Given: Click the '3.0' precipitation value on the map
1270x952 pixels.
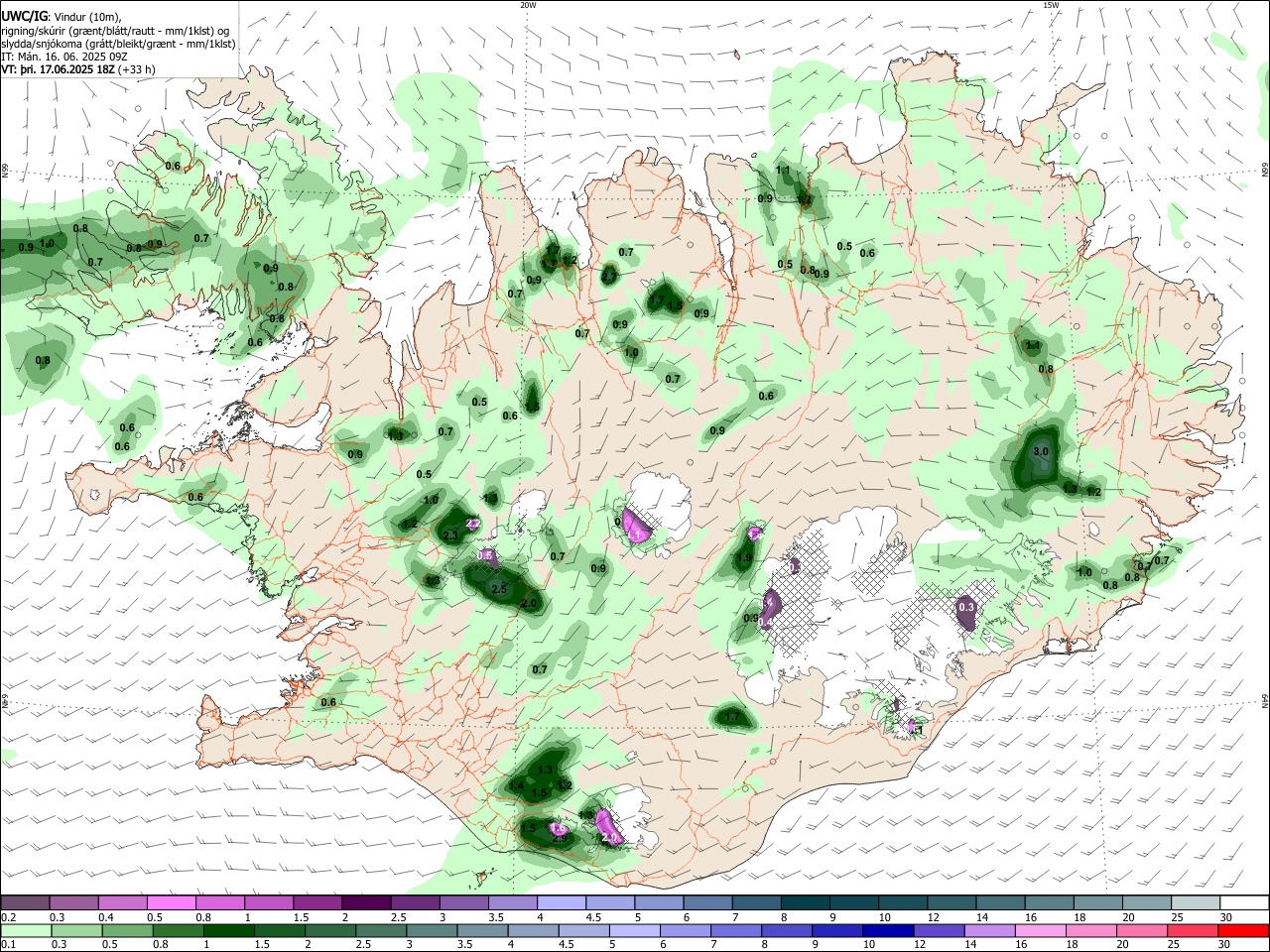Looking at the screenshot, I should click(x=1041, y=451).
